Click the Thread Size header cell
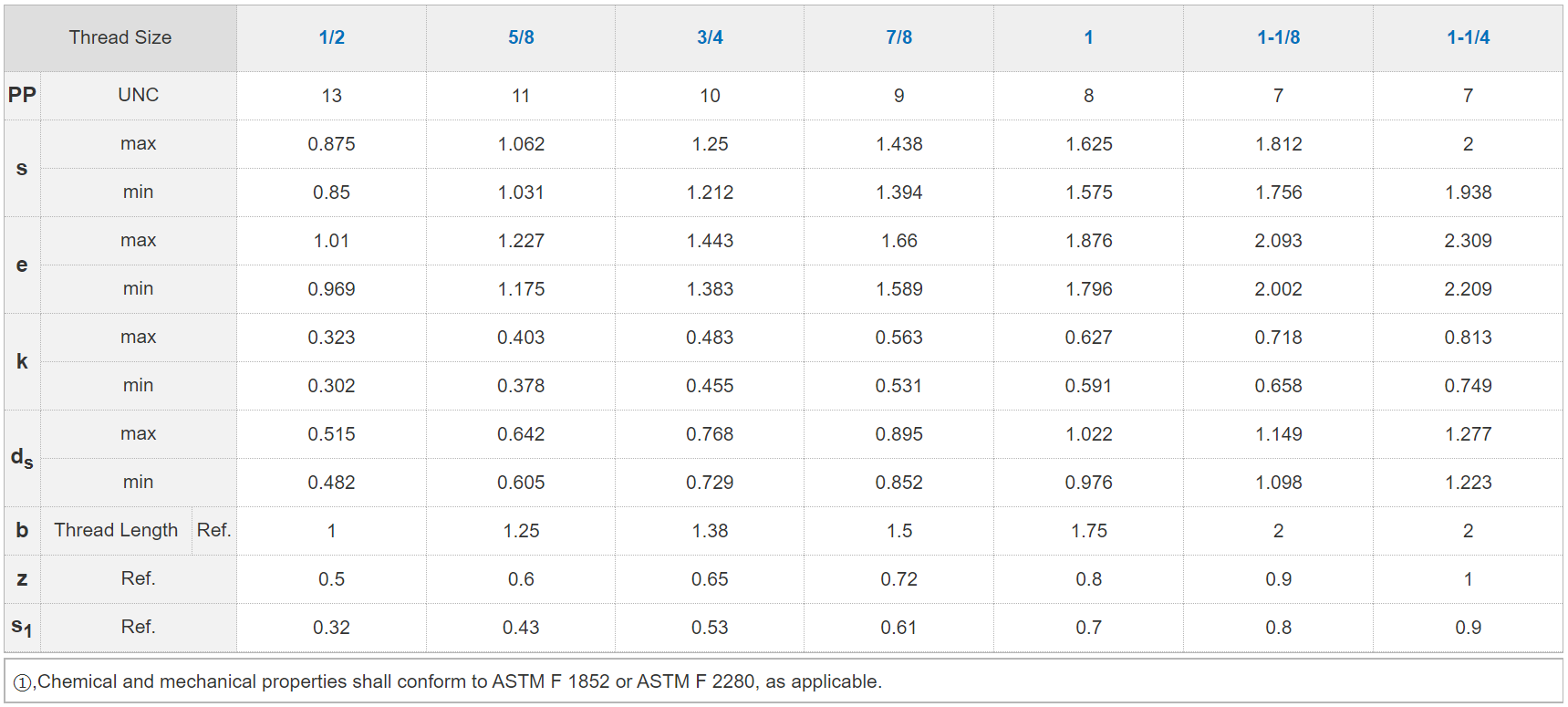 tap(120, 37)
